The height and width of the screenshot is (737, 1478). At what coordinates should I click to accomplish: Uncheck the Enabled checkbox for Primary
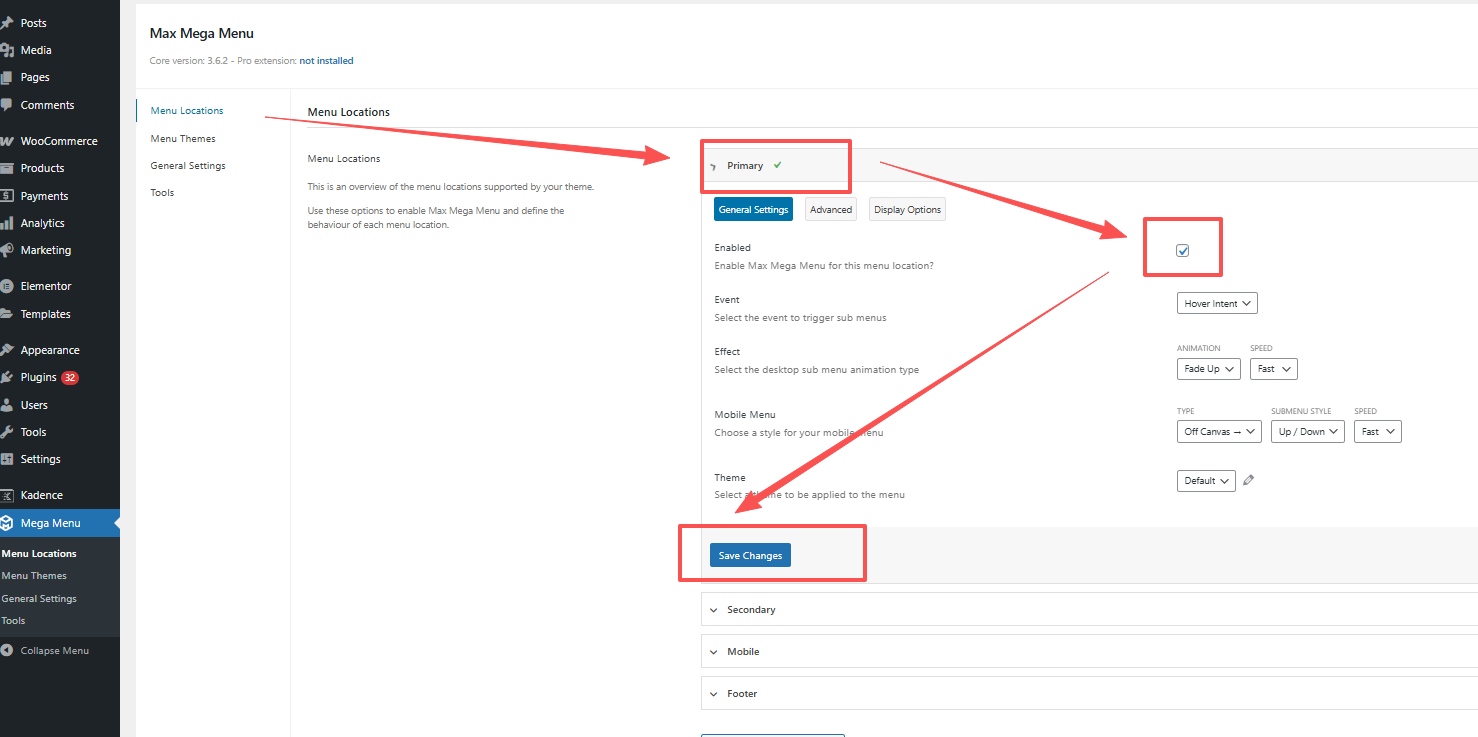click(x=1183, y=251)
